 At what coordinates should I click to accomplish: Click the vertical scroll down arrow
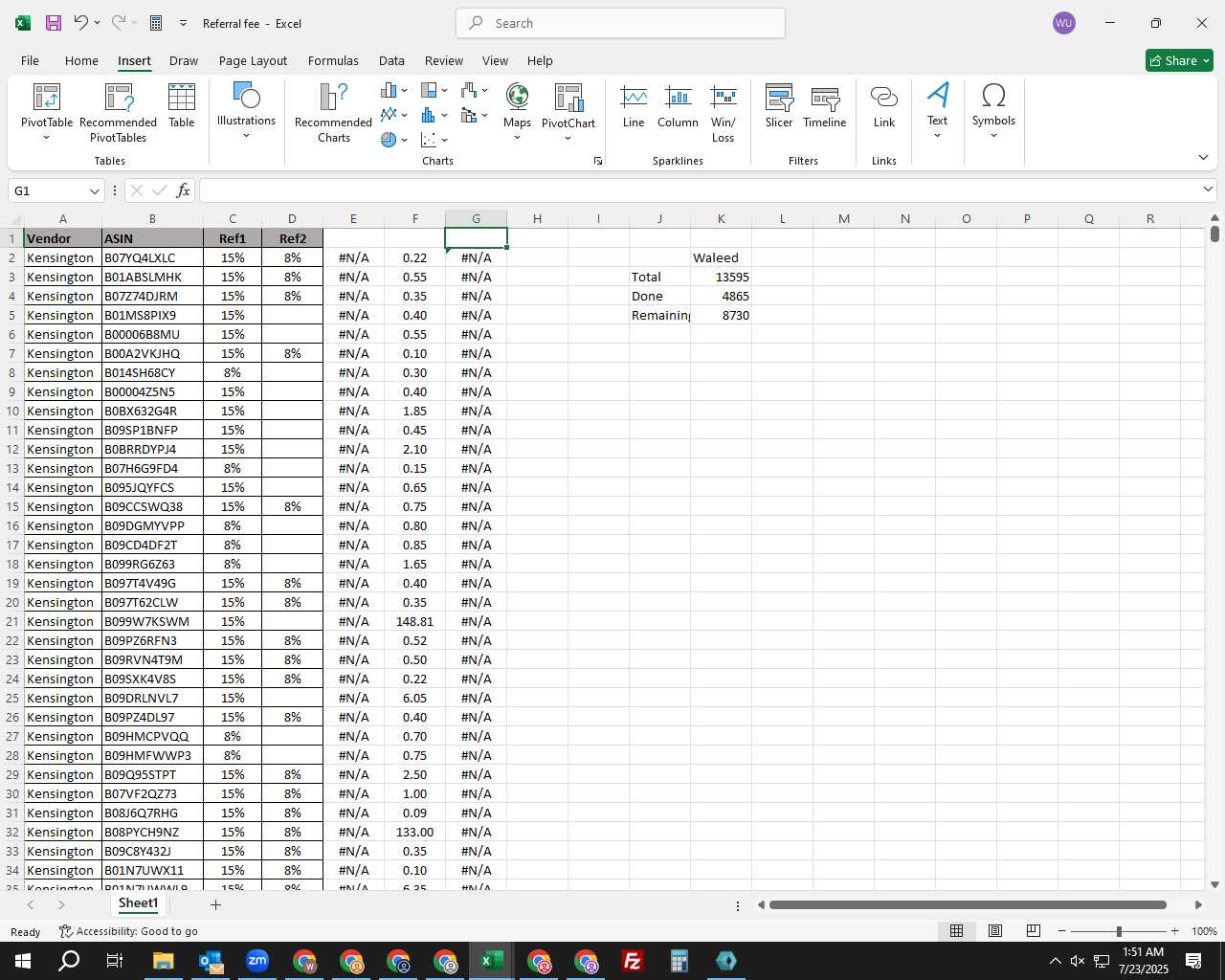coord(1215,885)
